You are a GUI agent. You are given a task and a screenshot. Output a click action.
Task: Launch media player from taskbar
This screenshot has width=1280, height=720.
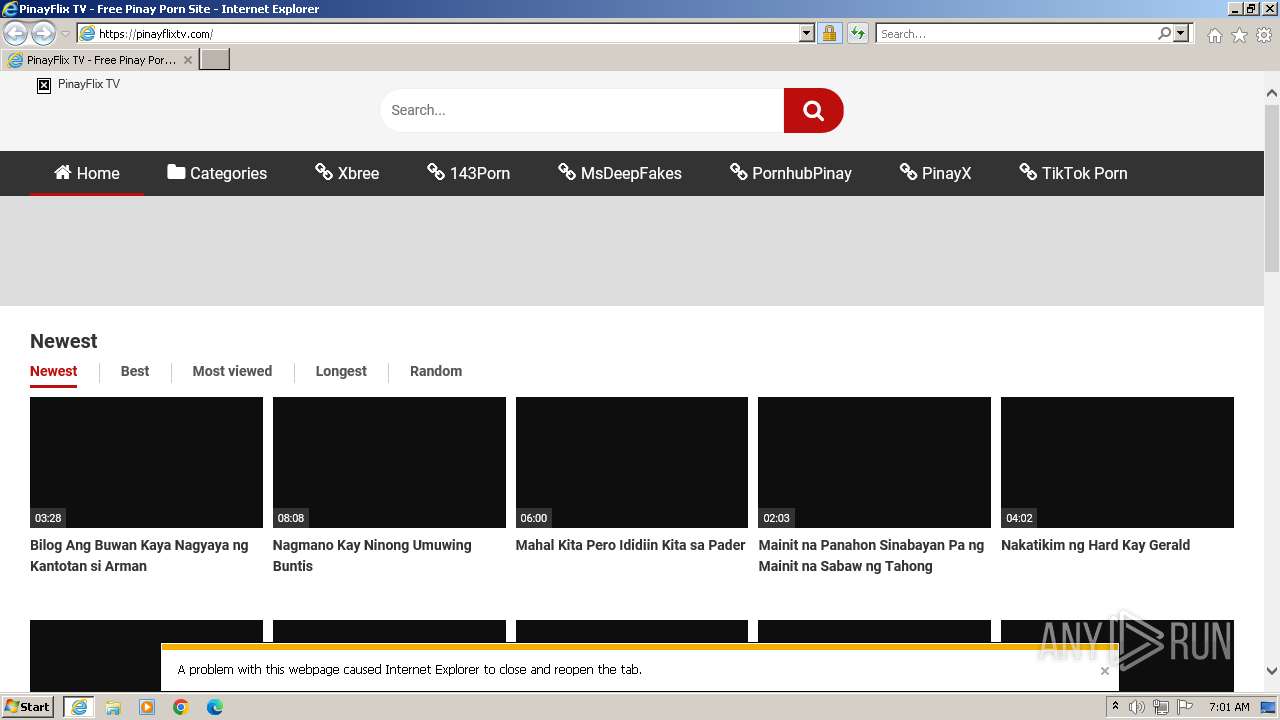point(147,707)
